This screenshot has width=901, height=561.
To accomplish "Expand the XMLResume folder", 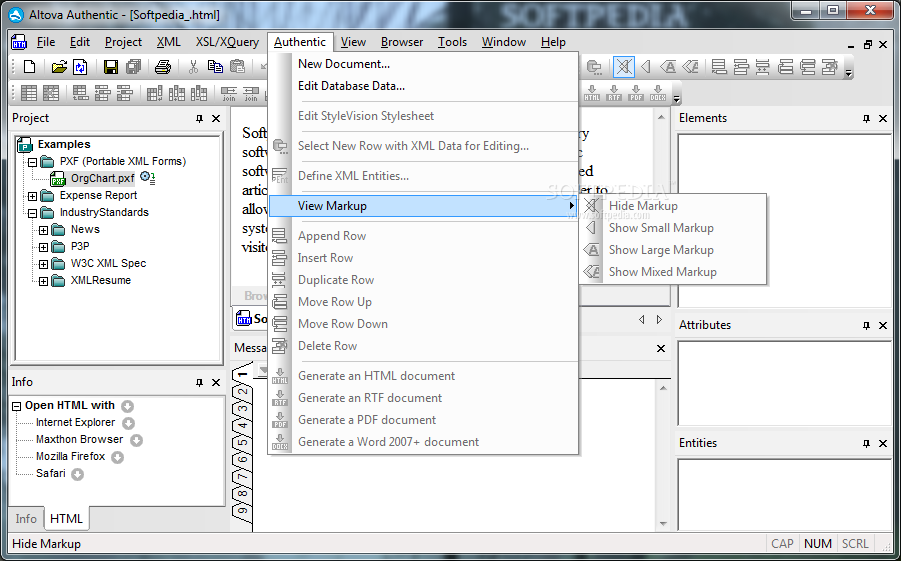I will pos(43,281).
